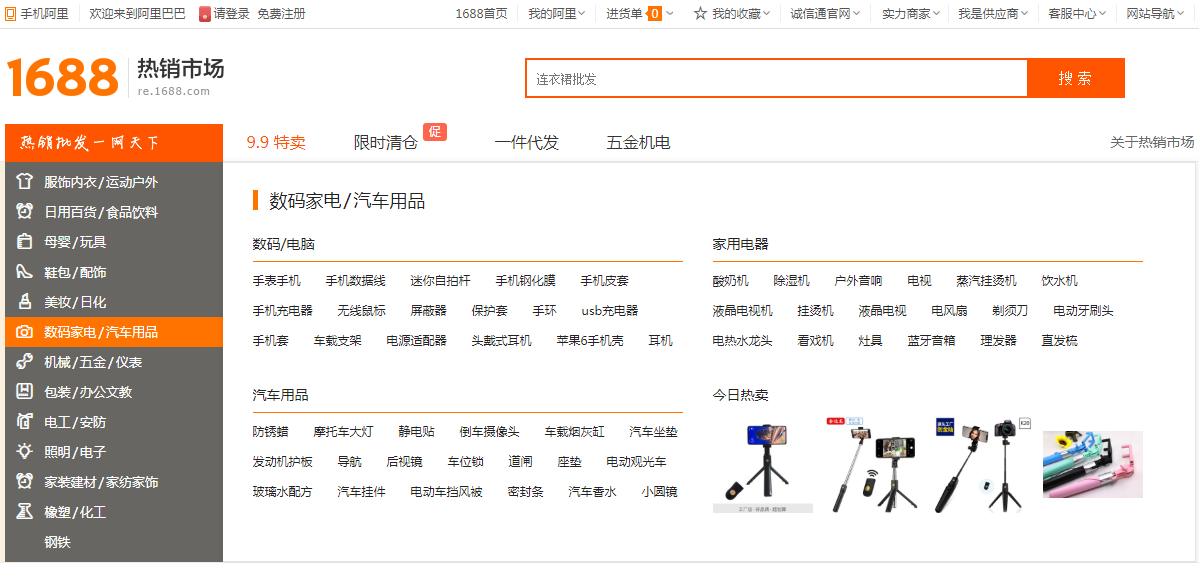This screenshot has height=563, width=1199.
Task: Click the 无线鼠标 link
Action: (362, 311)
